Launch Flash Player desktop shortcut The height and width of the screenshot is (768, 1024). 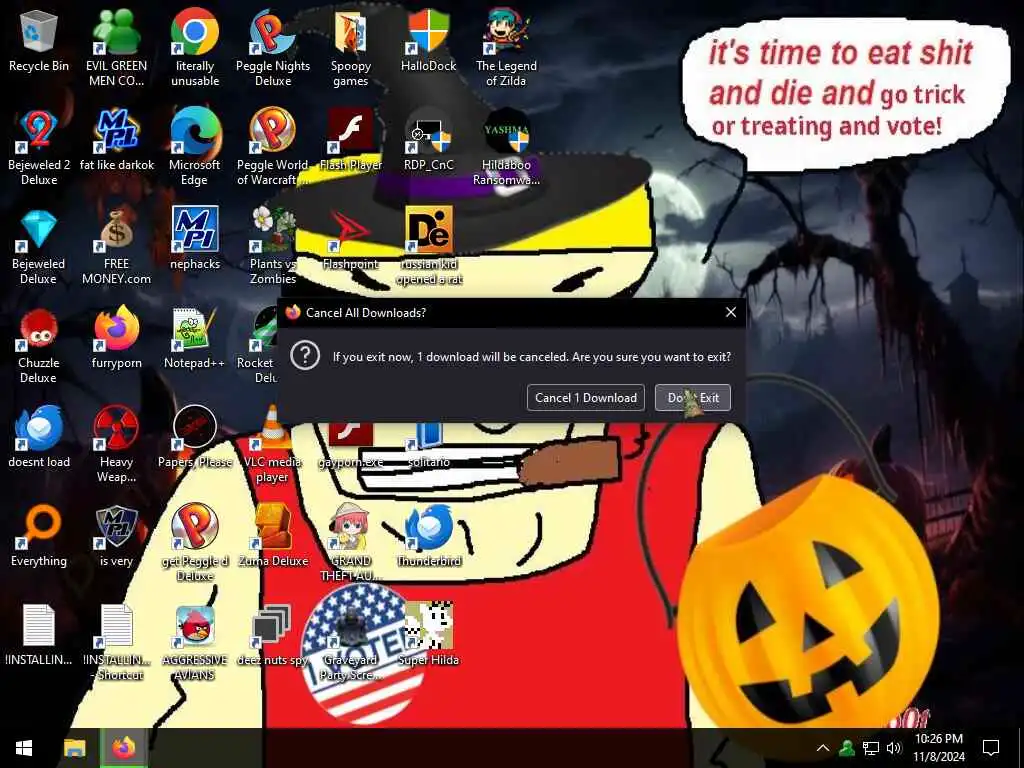[351, 140]
